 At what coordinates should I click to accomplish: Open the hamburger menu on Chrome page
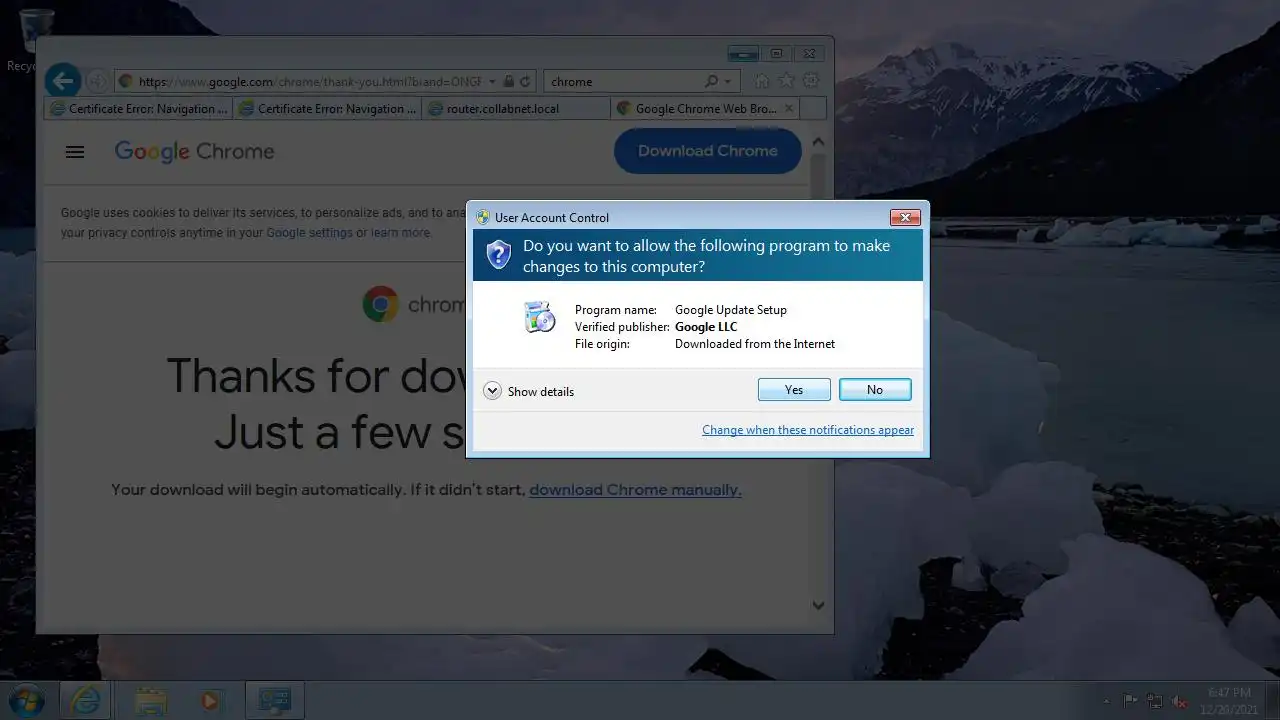75,152
